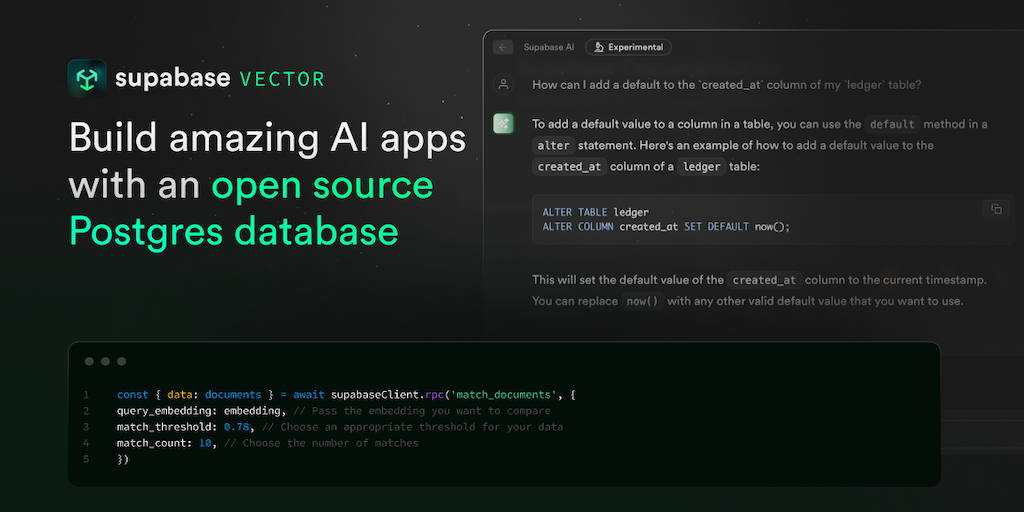The width and height of the screenshot is (1024, 512).
Task: Click the green Supabase AI avatar icon
Action: coord(503,124)
